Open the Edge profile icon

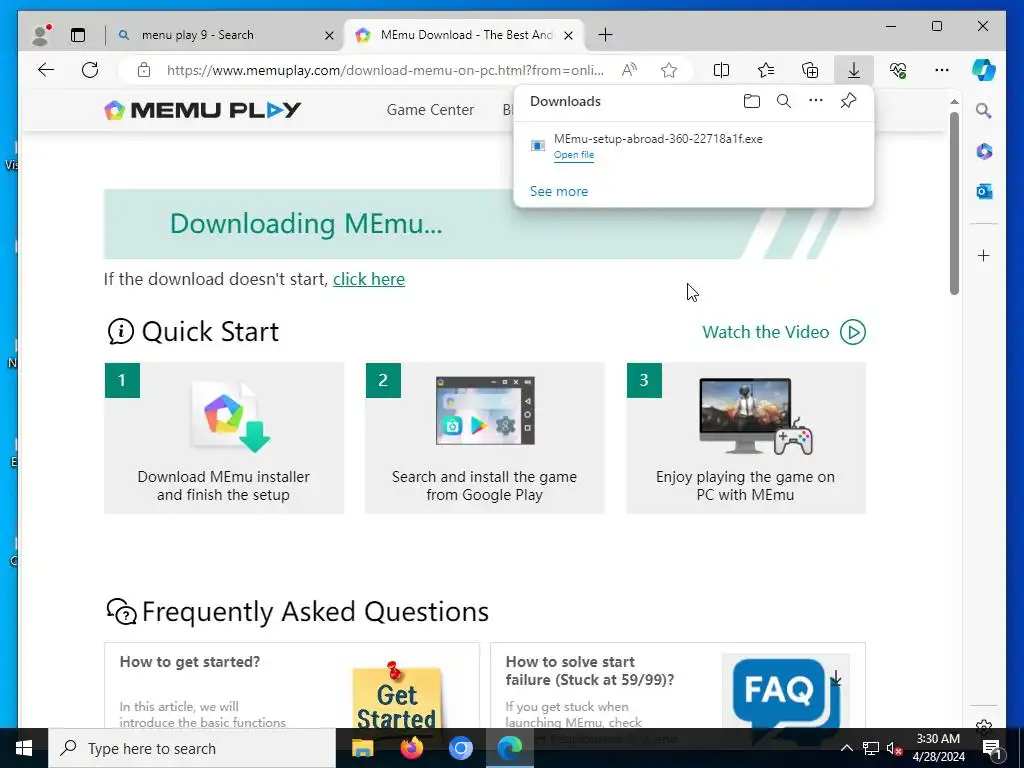[x=40, y=35]
